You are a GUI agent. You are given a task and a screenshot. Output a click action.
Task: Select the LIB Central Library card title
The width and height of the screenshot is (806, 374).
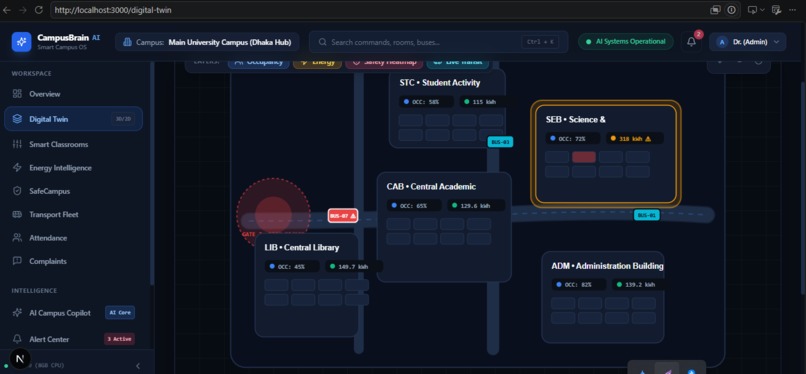(x=302, y=248)
